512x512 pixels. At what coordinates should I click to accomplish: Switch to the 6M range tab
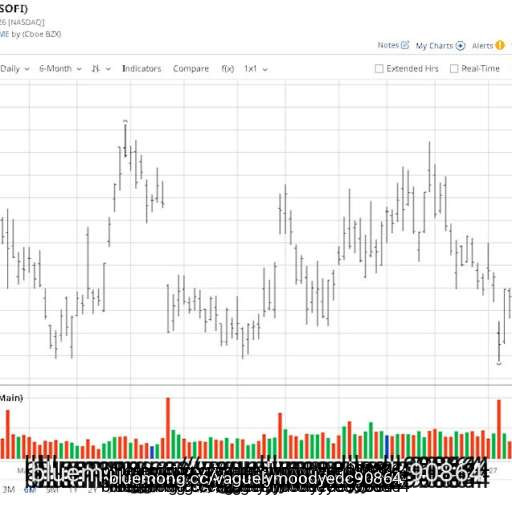tap(30, 490)
